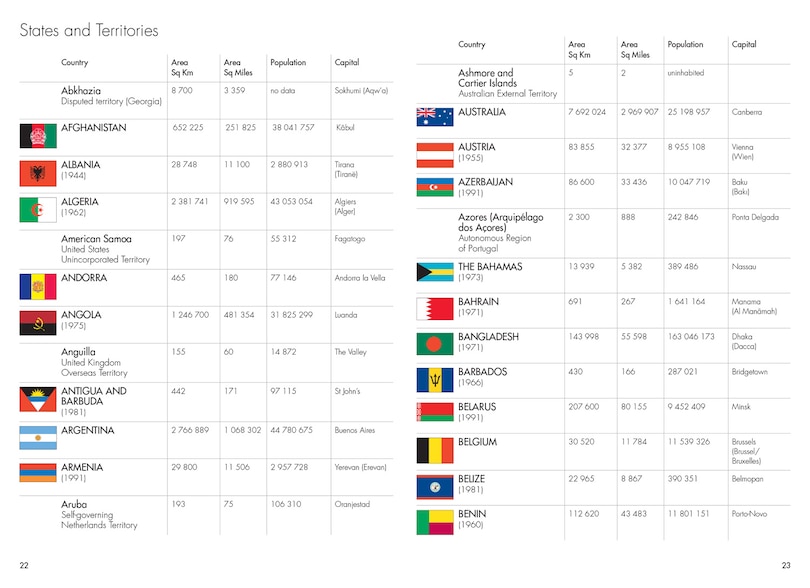Select the Bangladesh flag icon
This screenshot has height=588, width=810.
pos(435,344)
